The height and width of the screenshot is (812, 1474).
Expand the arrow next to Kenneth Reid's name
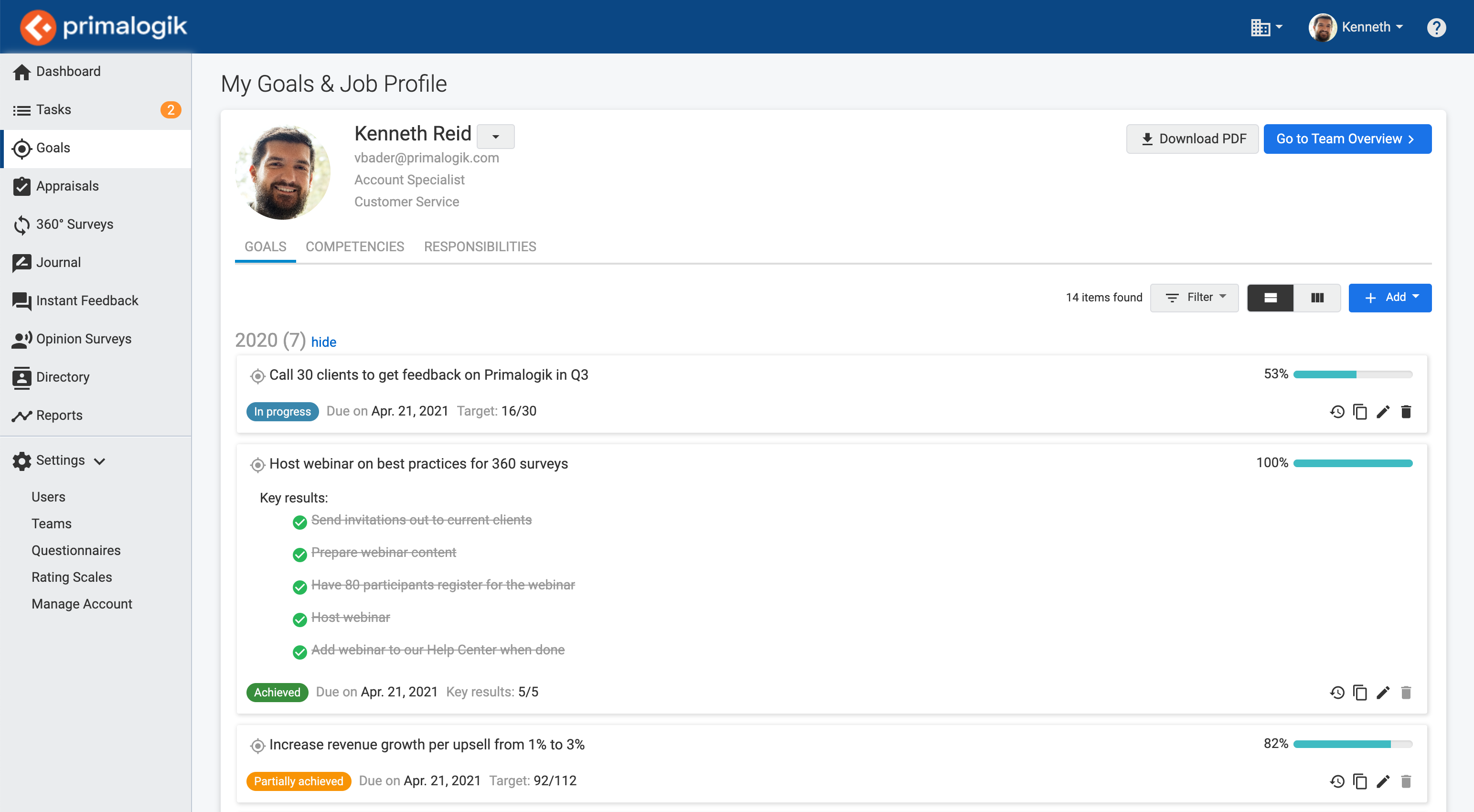click(x=495, y=136)
